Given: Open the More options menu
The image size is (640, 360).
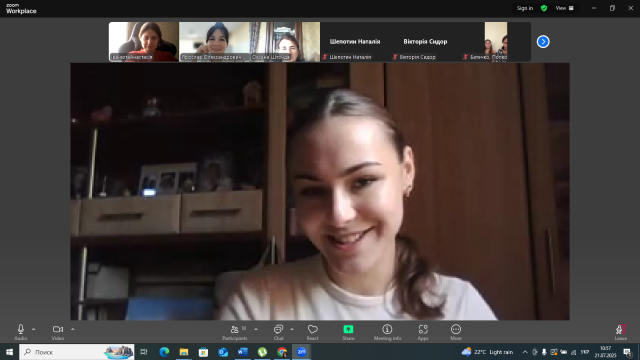Looking at the screenshot, I should tap(456, 332).
